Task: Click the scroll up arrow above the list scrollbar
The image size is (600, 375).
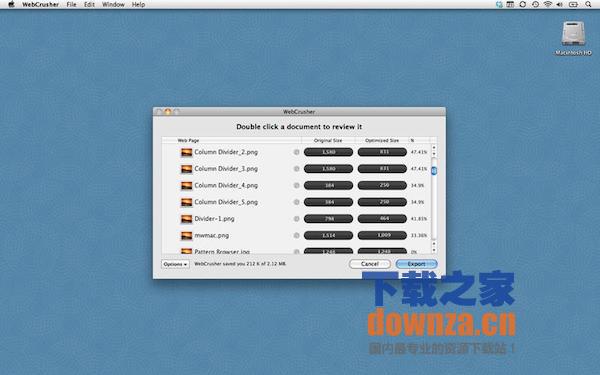Action: coord(434,147)
